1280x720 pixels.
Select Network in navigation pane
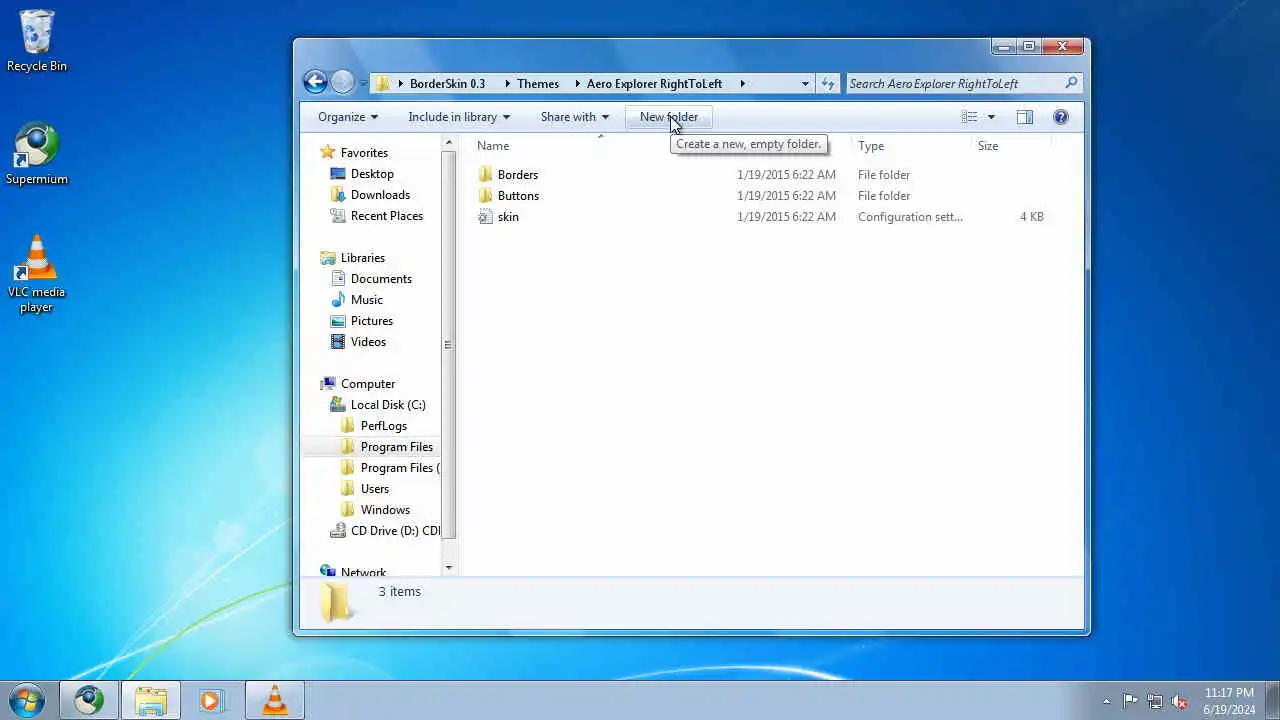tap(363, 572)
